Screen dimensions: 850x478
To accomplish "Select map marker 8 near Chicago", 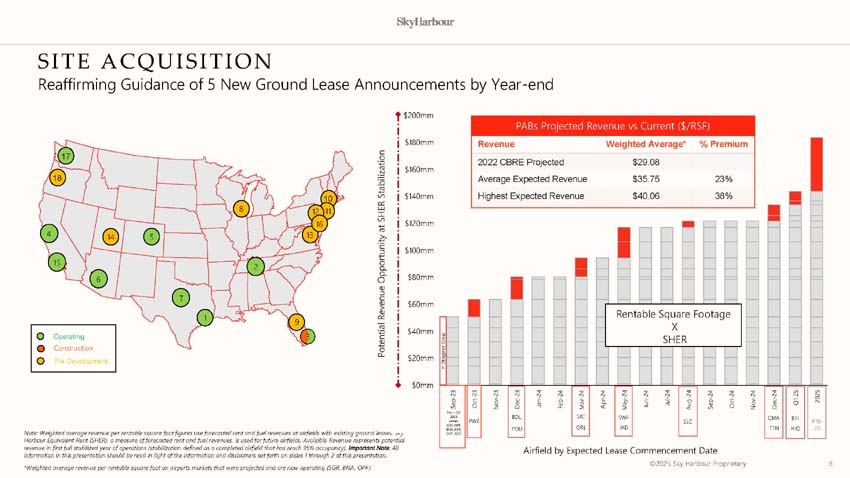I will [x=242, y=209].
